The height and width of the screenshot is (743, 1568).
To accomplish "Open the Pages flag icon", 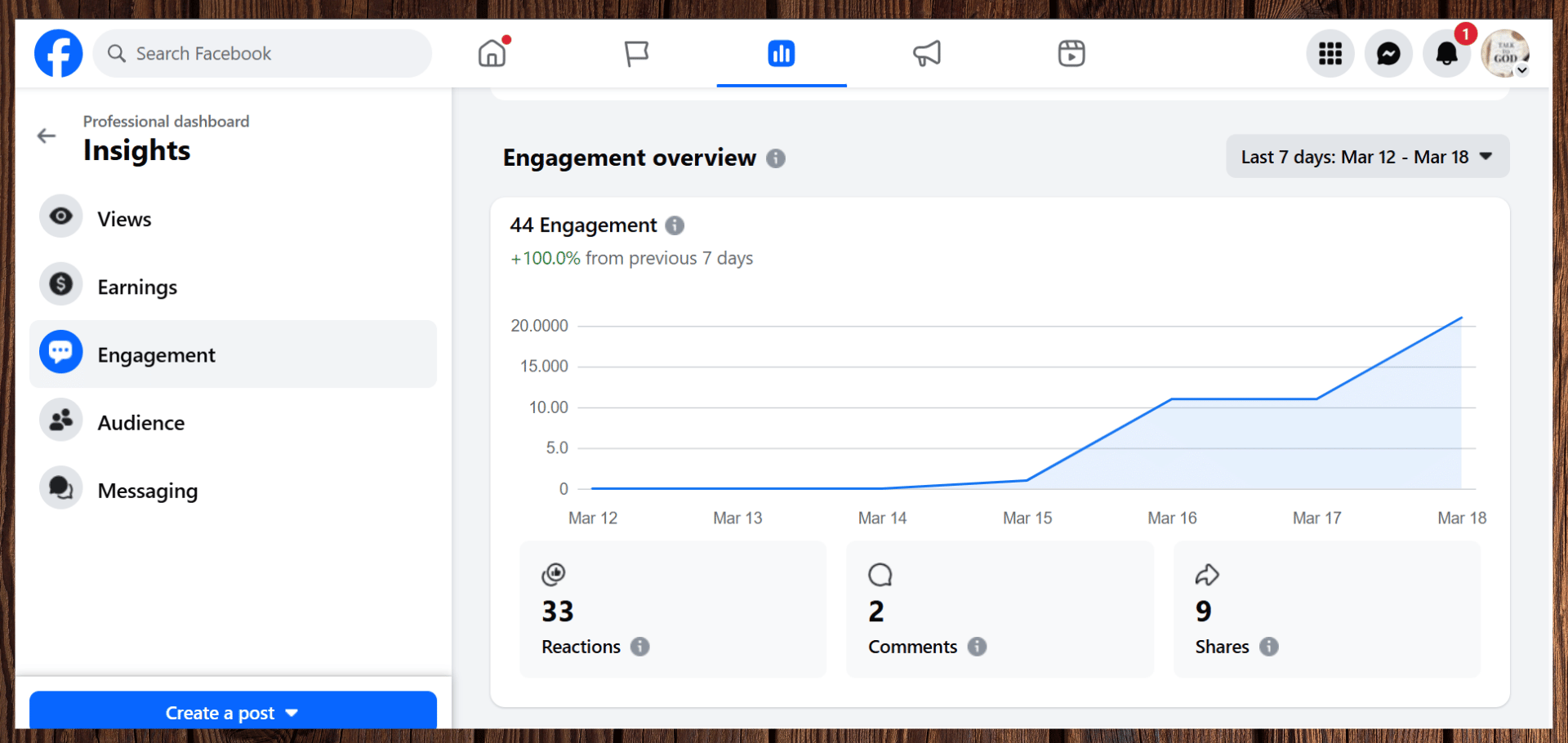I will [x=637, y=54].
